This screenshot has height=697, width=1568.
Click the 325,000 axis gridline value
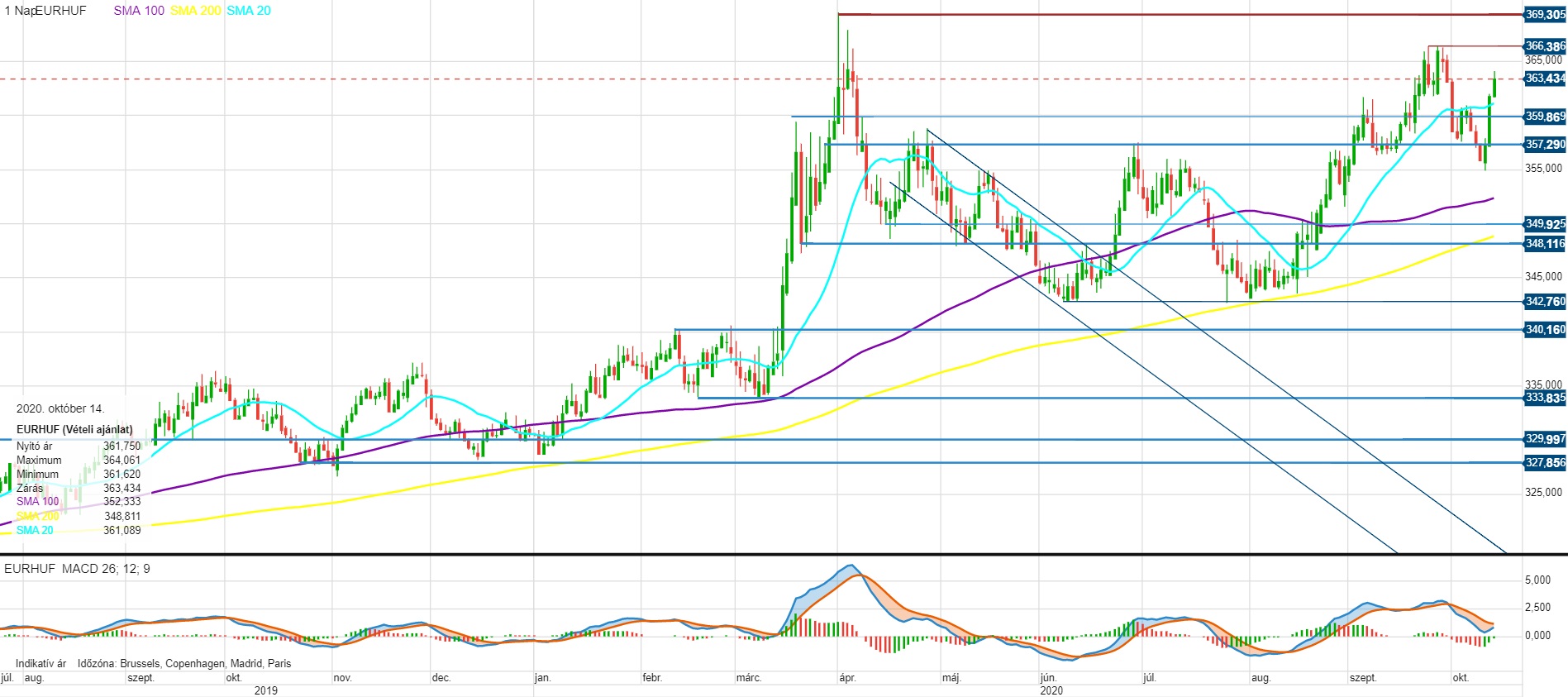[1543, 492]
